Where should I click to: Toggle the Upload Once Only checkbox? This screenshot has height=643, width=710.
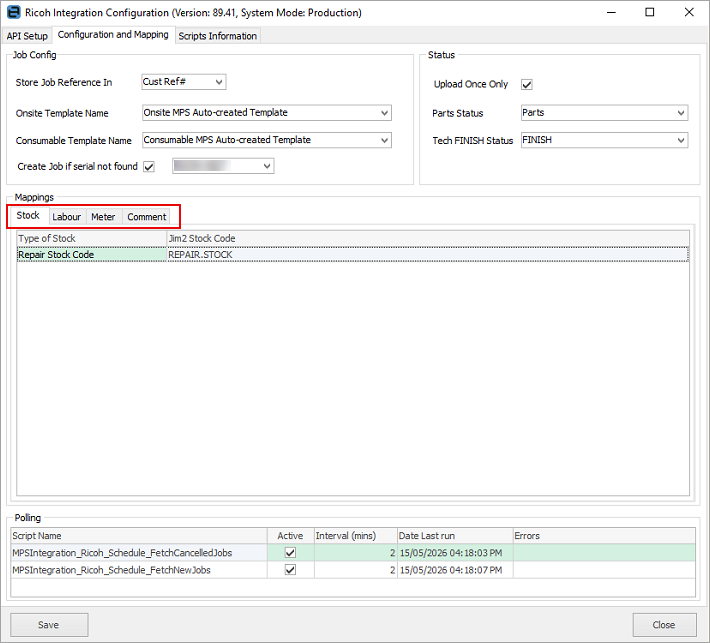[x=527, y=84]
